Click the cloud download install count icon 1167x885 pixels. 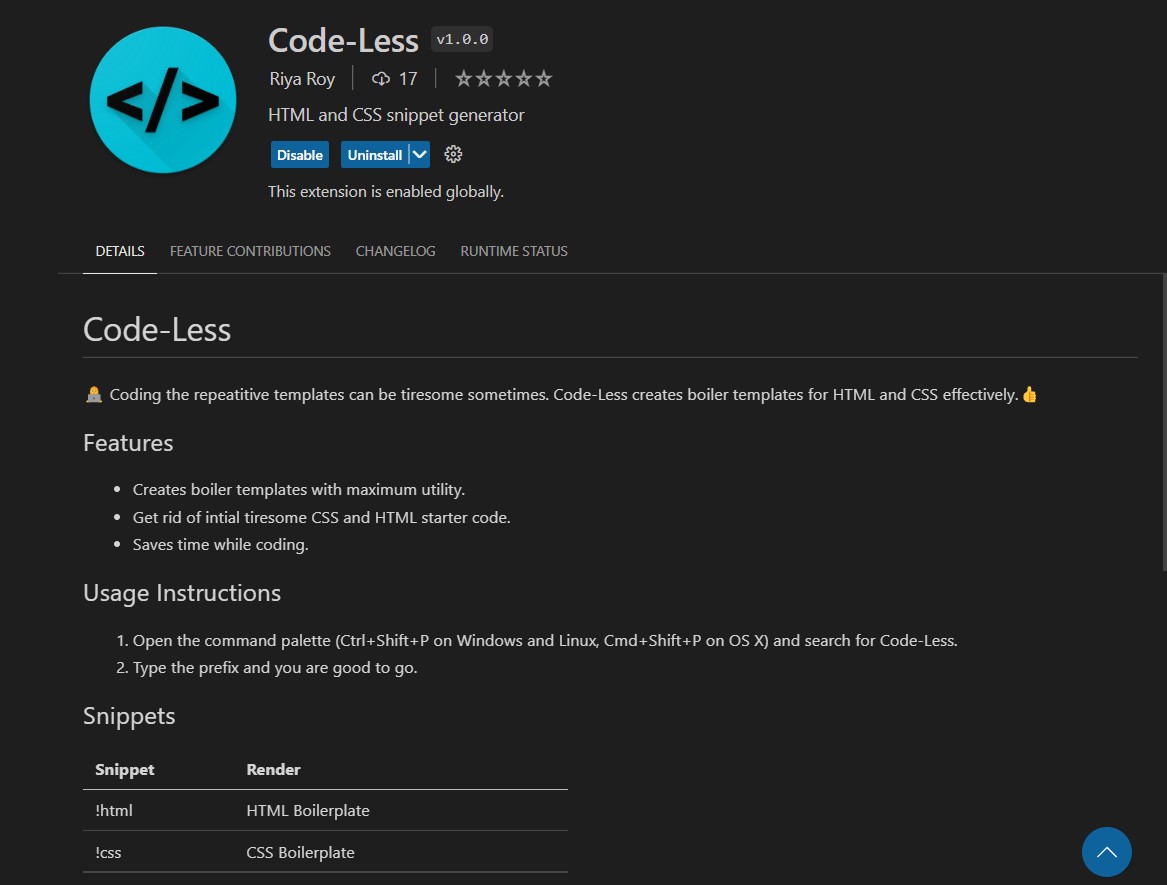coord(381,79)
